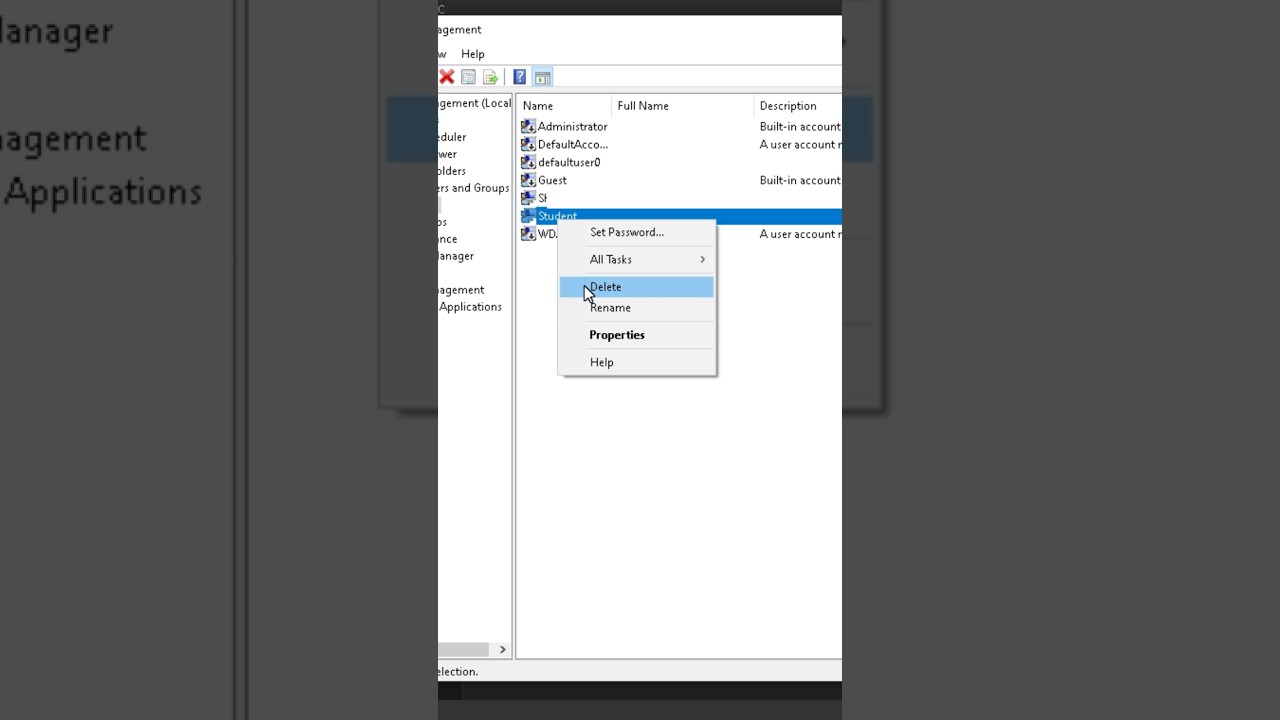Select the Administrator user account icon
Viewport: 1280px width, 720px height.
[x=528, y=127]
